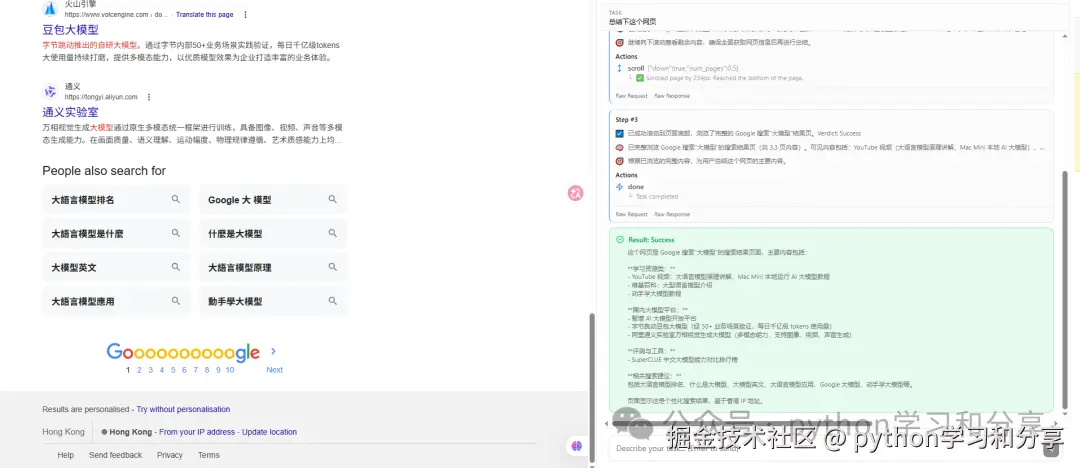Go to results page 3
The height and width of the screenshot is (468, 1080).
click(x=150, y=370)
